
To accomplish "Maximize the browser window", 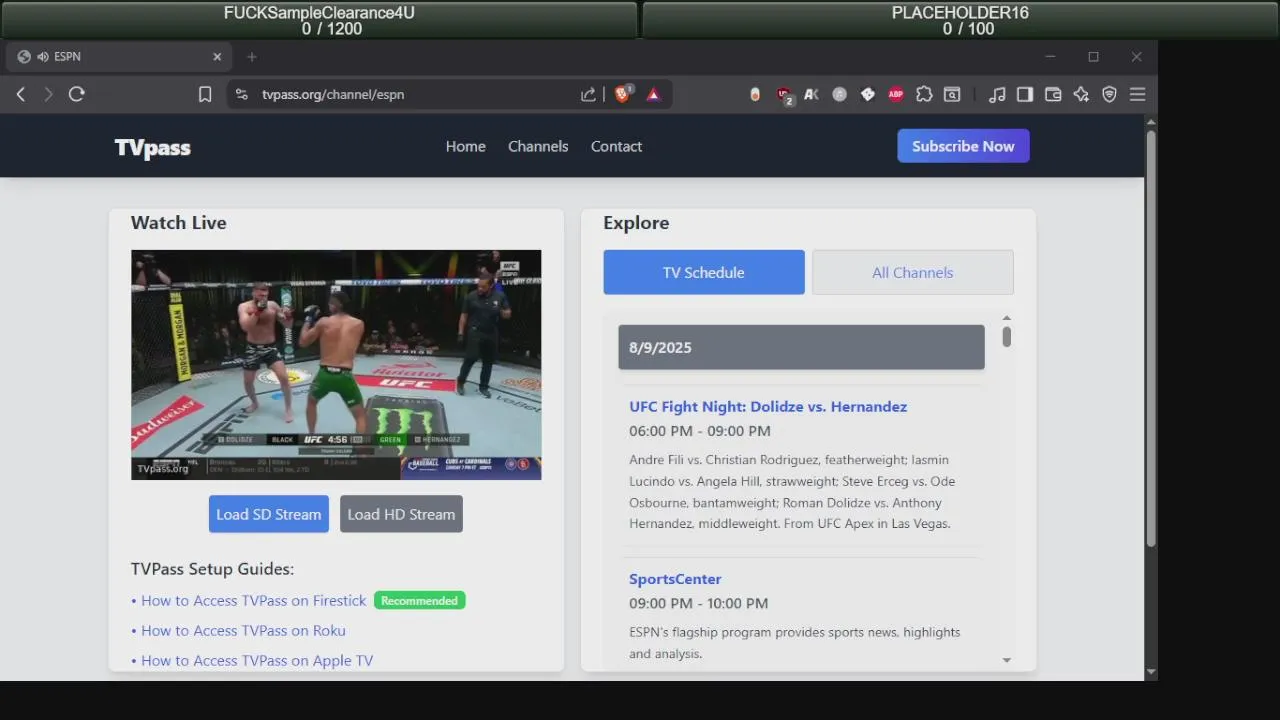I will click(1093, 57).
